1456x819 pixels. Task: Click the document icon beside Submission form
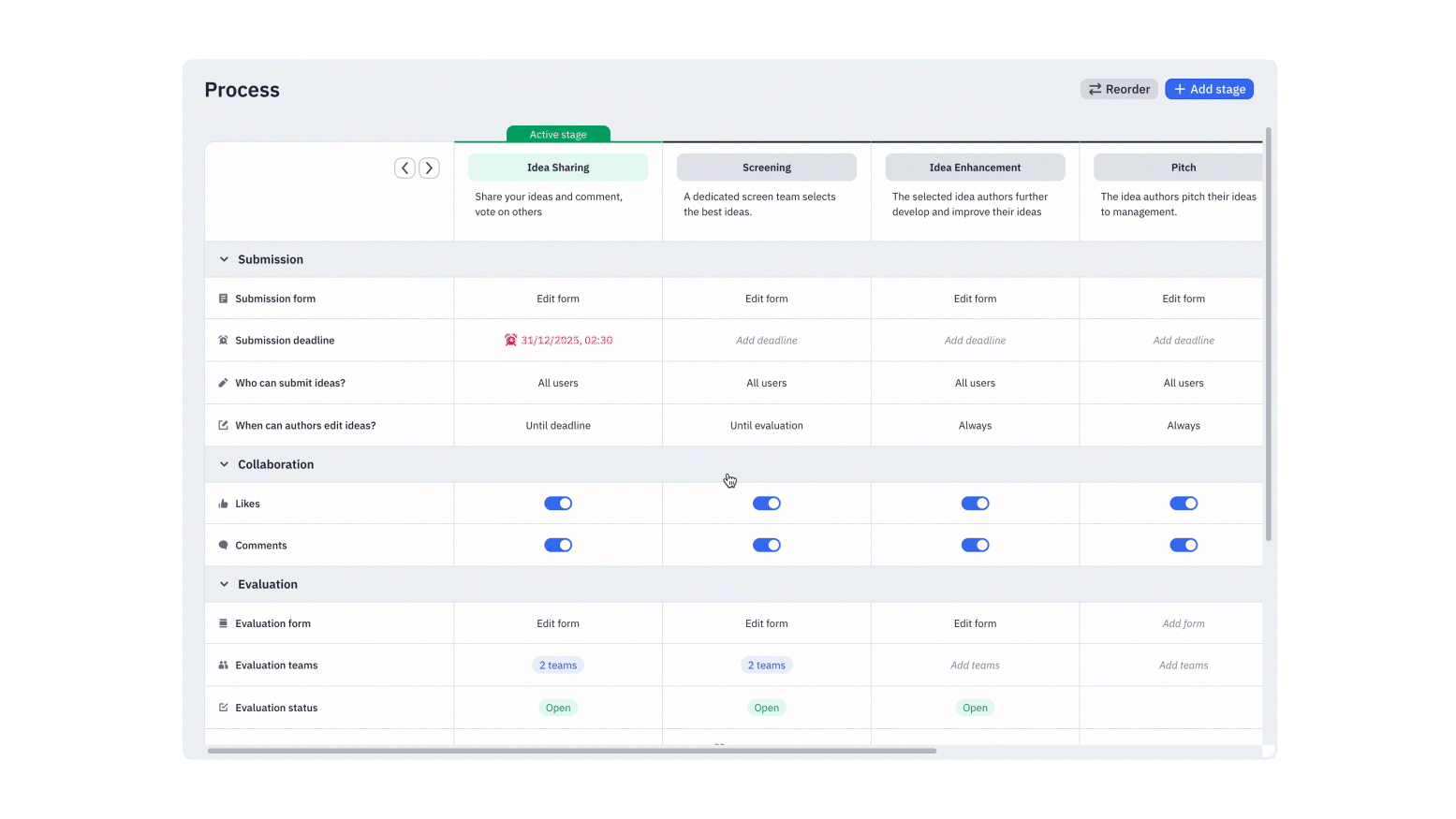coord(223,298)
